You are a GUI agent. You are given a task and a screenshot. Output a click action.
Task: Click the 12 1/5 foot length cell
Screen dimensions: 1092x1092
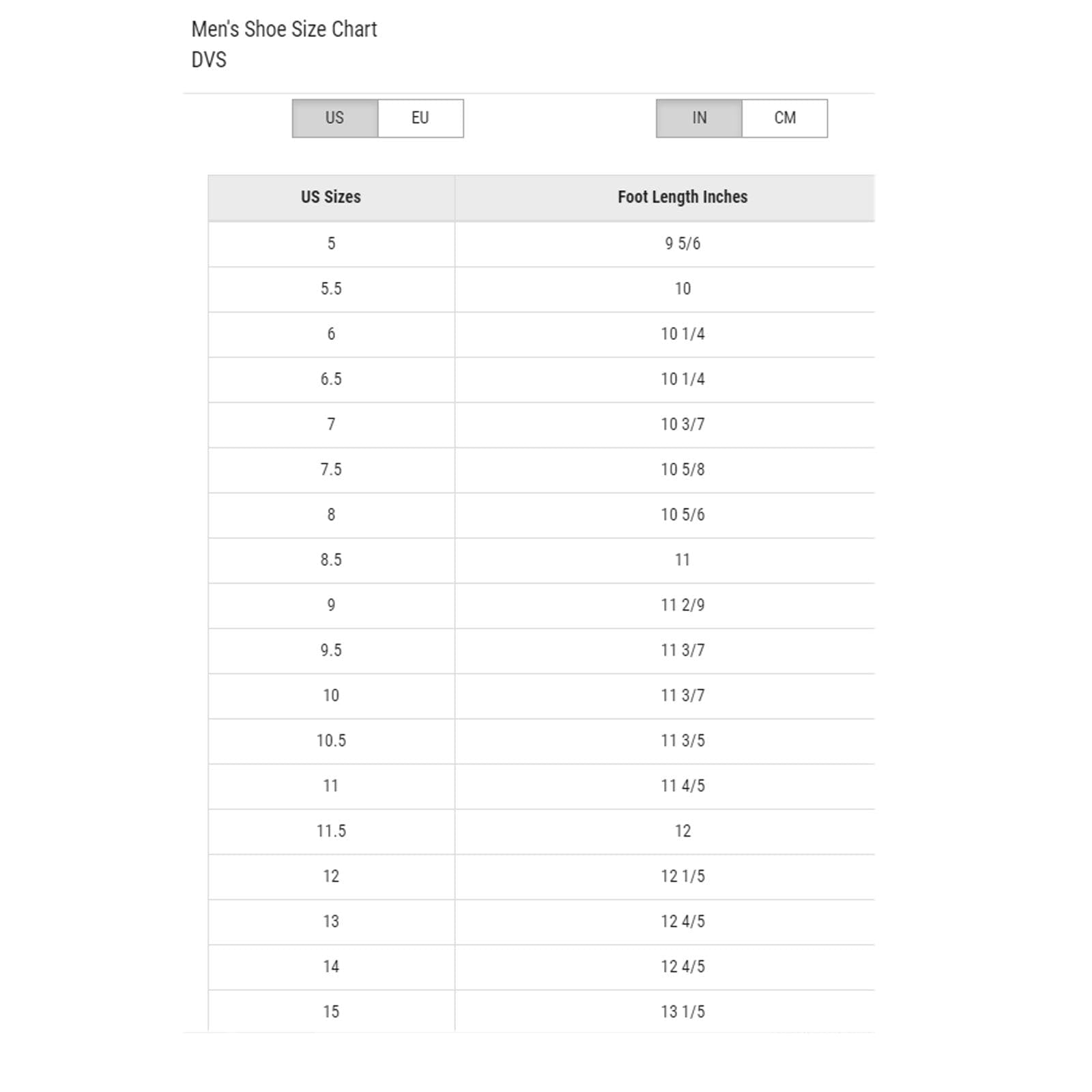click(x=682, y=876)
